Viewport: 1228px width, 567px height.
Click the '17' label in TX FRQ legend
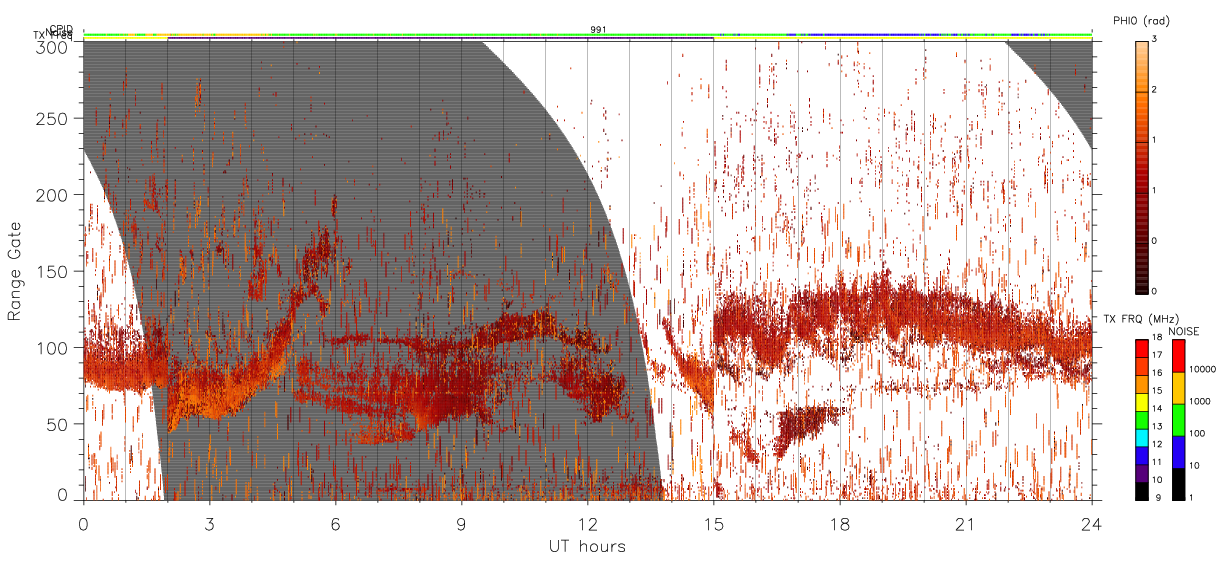1158,355
